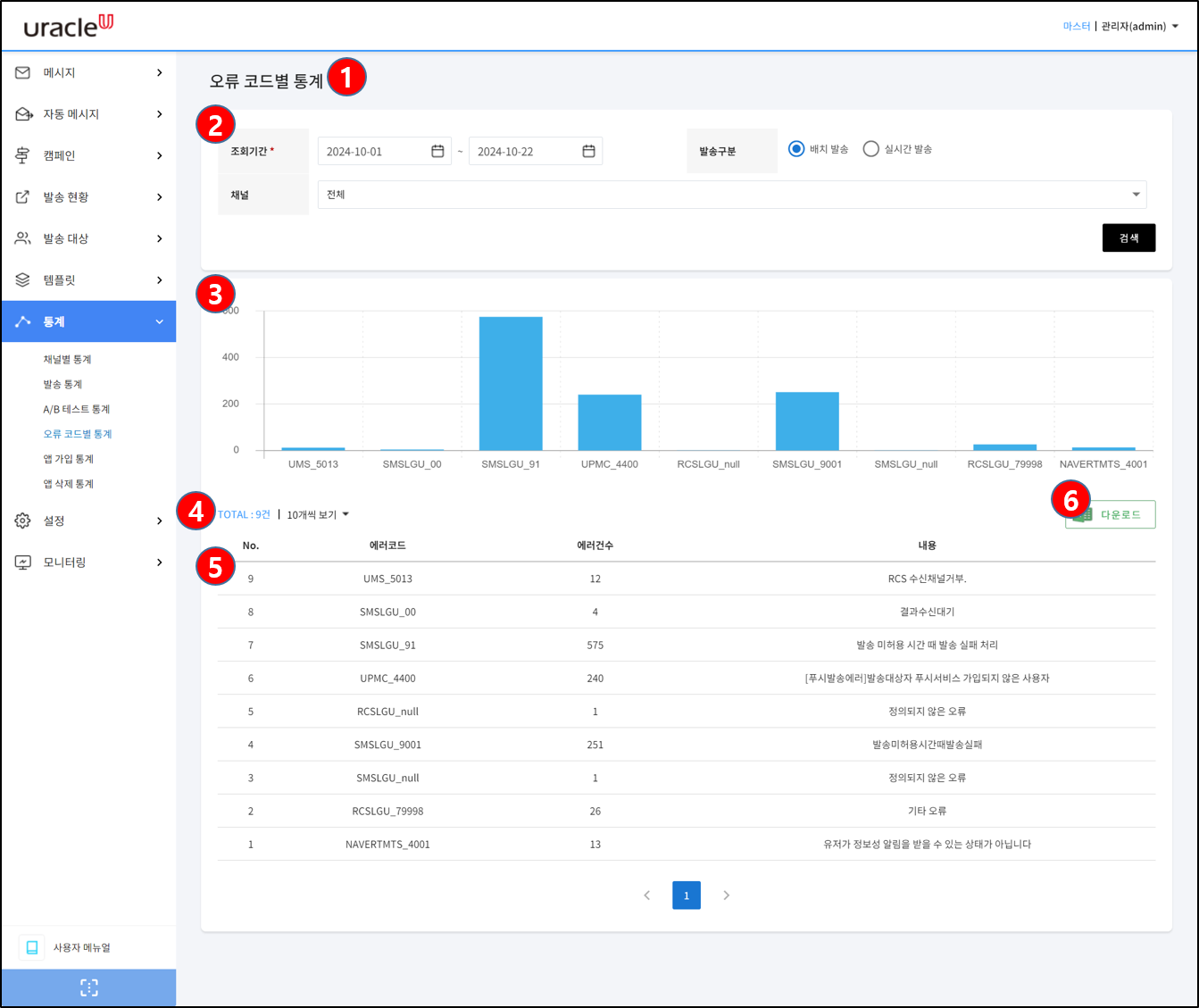
Task: Click the TOTAL : 9건 text
Action: point(244,515)
